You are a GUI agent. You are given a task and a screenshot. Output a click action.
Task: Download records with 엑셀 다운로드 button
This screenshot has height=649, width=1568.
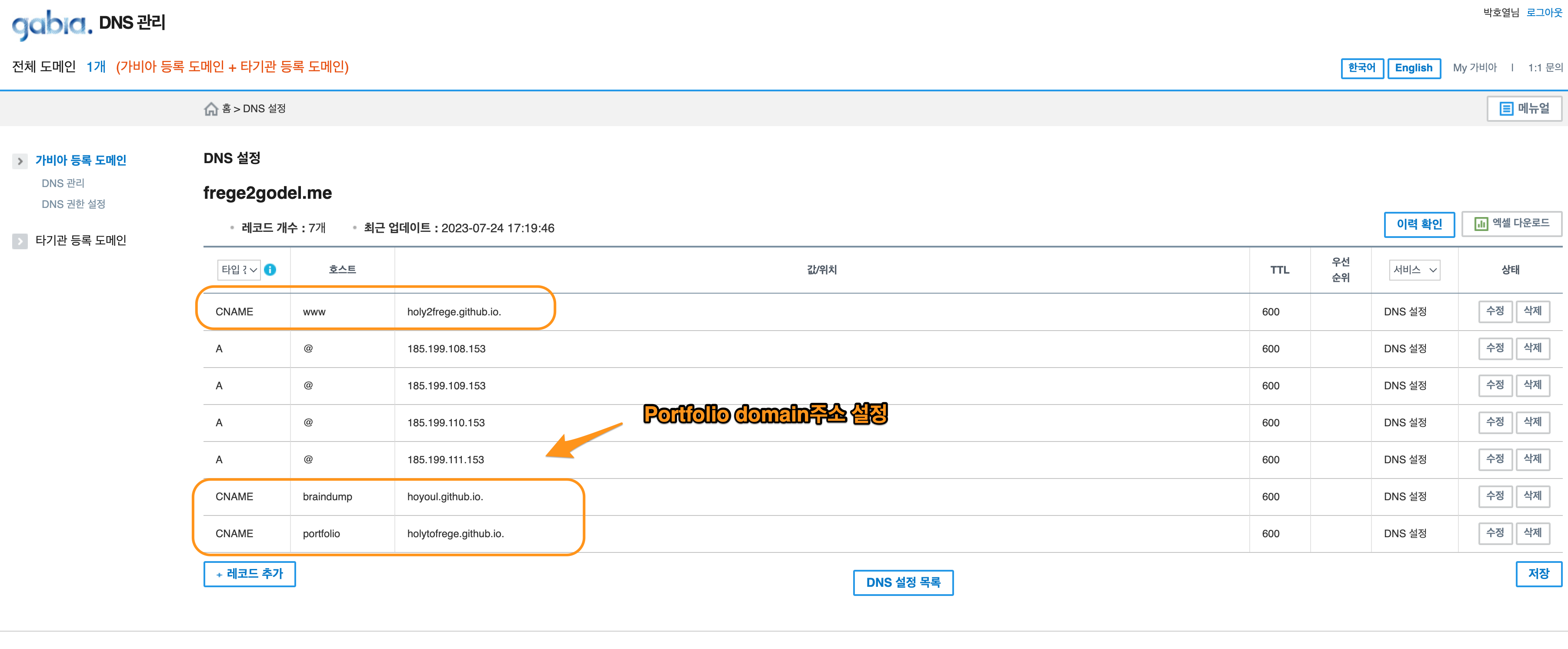(1511, 224)
